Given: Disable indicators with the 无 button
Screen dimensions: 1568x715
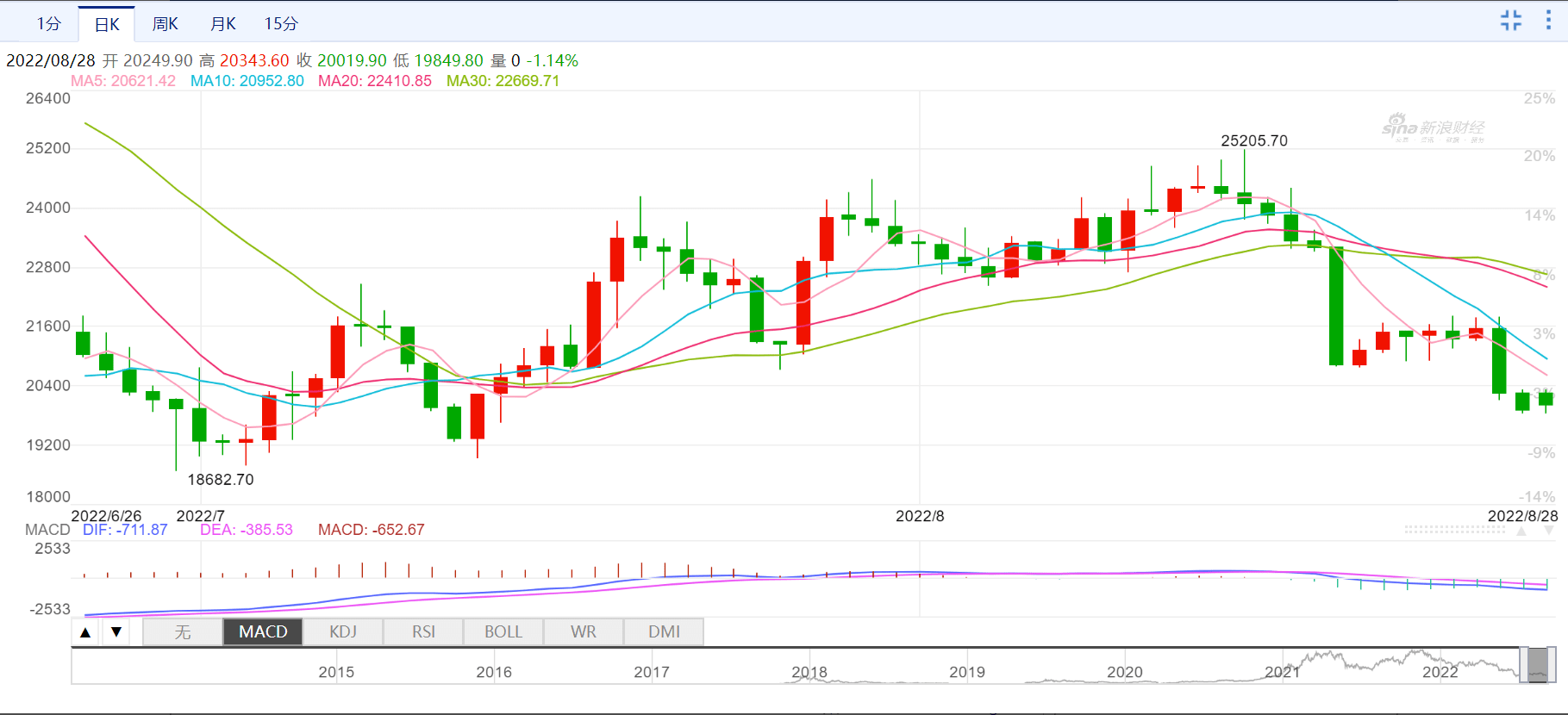Looking at the screenshot, I should pyautogui.click(x=183, y=632).
